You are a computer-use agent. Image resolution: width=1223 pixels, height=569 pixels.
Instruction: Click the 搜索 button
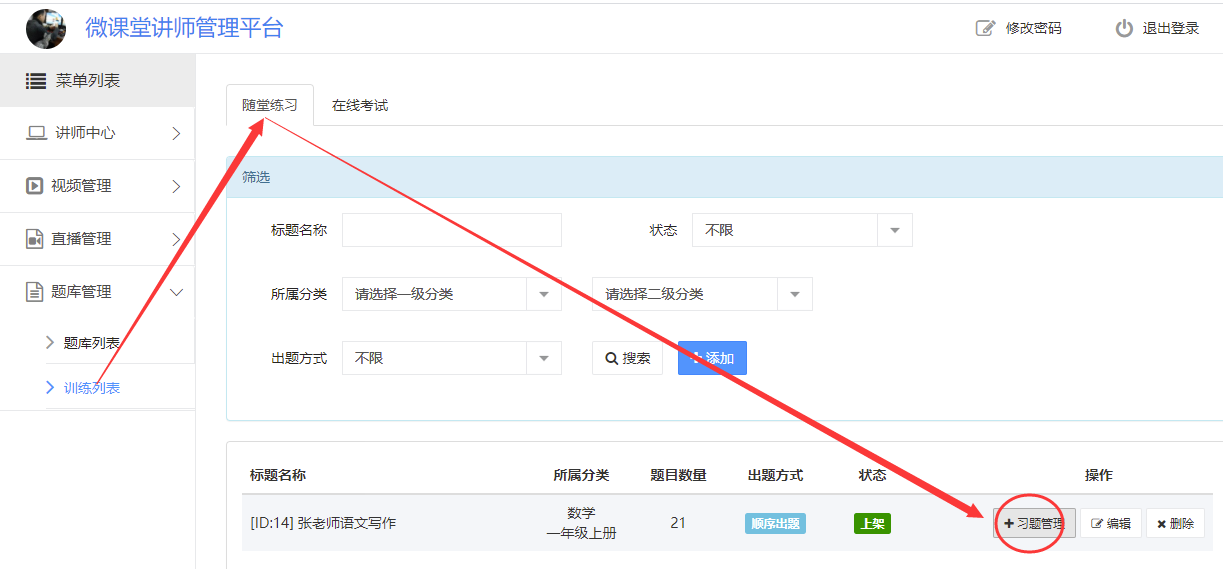click(627, 358)
